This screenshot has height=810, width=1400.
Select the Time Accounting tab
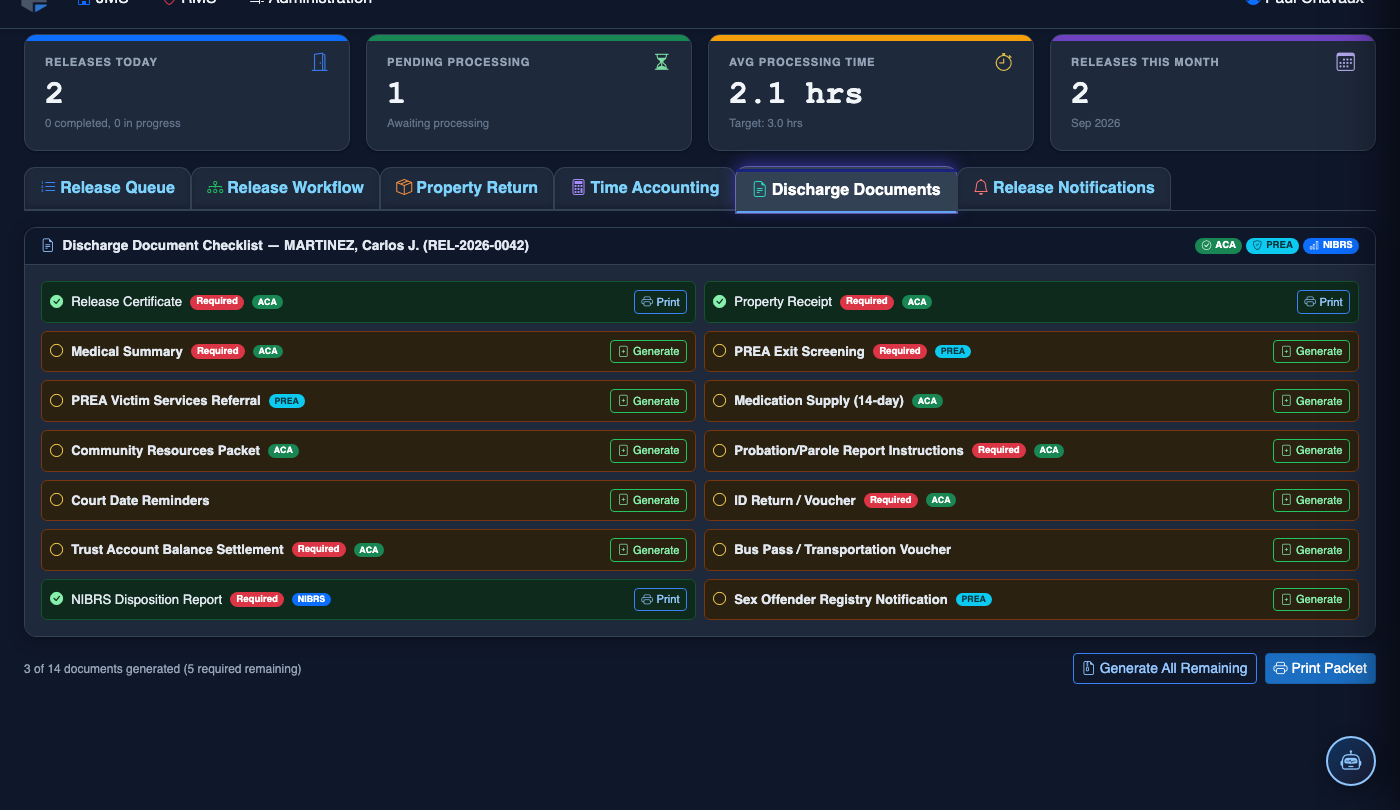[645, 188]
